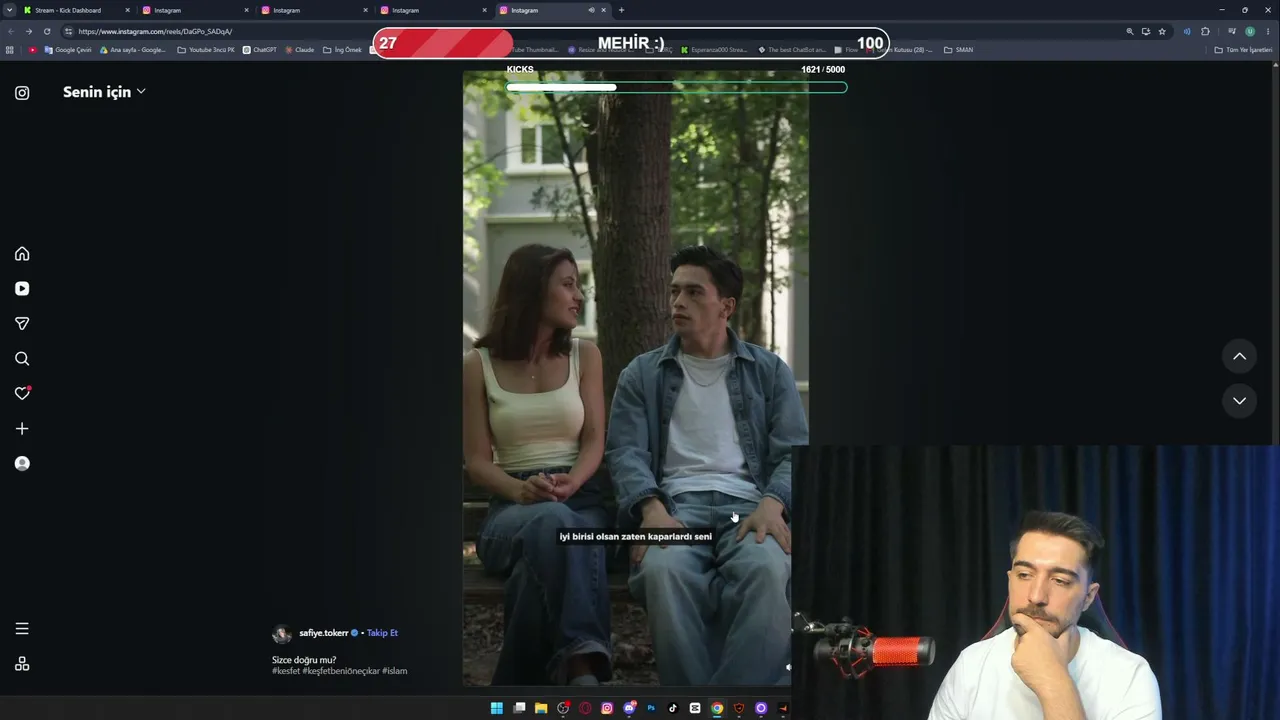
Task: Mute the active Instagram tab via speaker icon
Action: click(x=591, y=10)
